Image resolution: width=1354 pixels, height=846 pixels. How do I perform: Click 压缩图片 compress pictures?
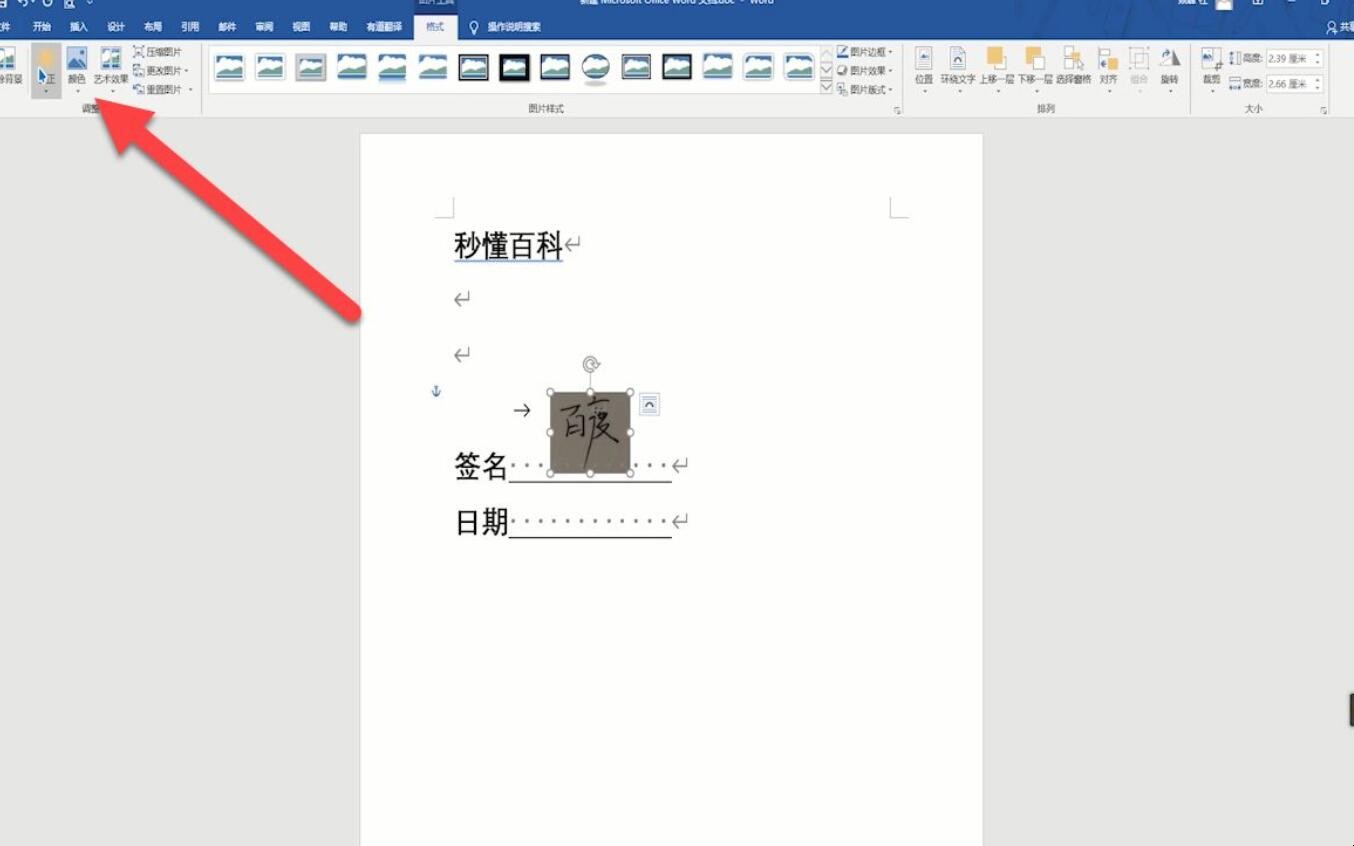158,52
